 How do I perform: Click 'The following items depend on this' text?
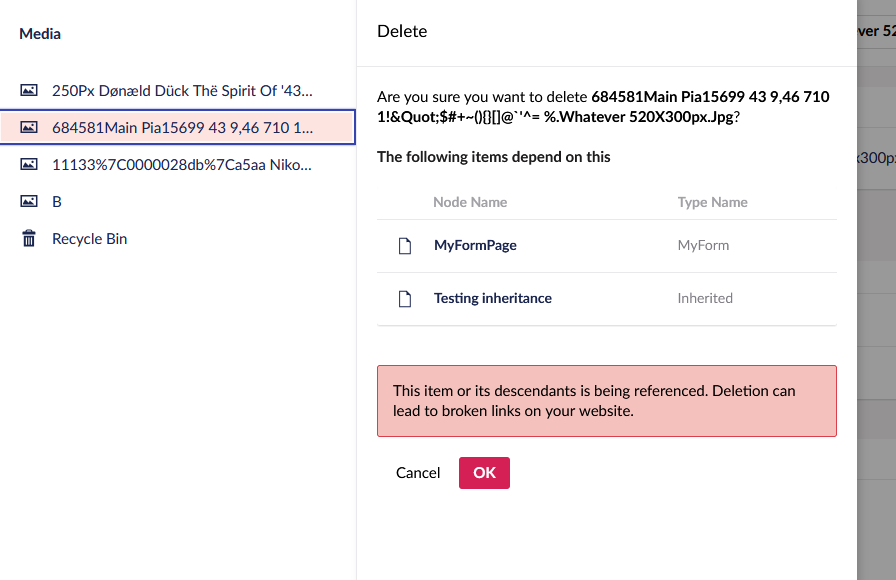(494, 157)
